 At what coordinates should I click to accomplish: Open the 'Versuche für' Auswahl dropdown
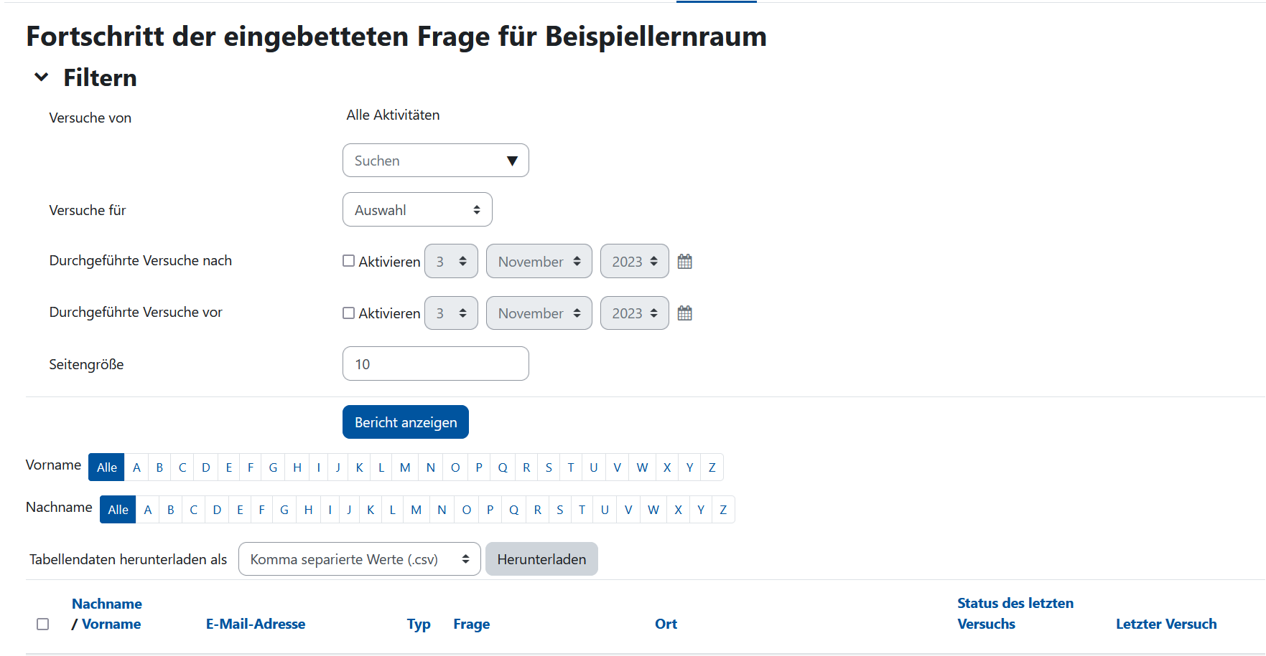point(417,210)
